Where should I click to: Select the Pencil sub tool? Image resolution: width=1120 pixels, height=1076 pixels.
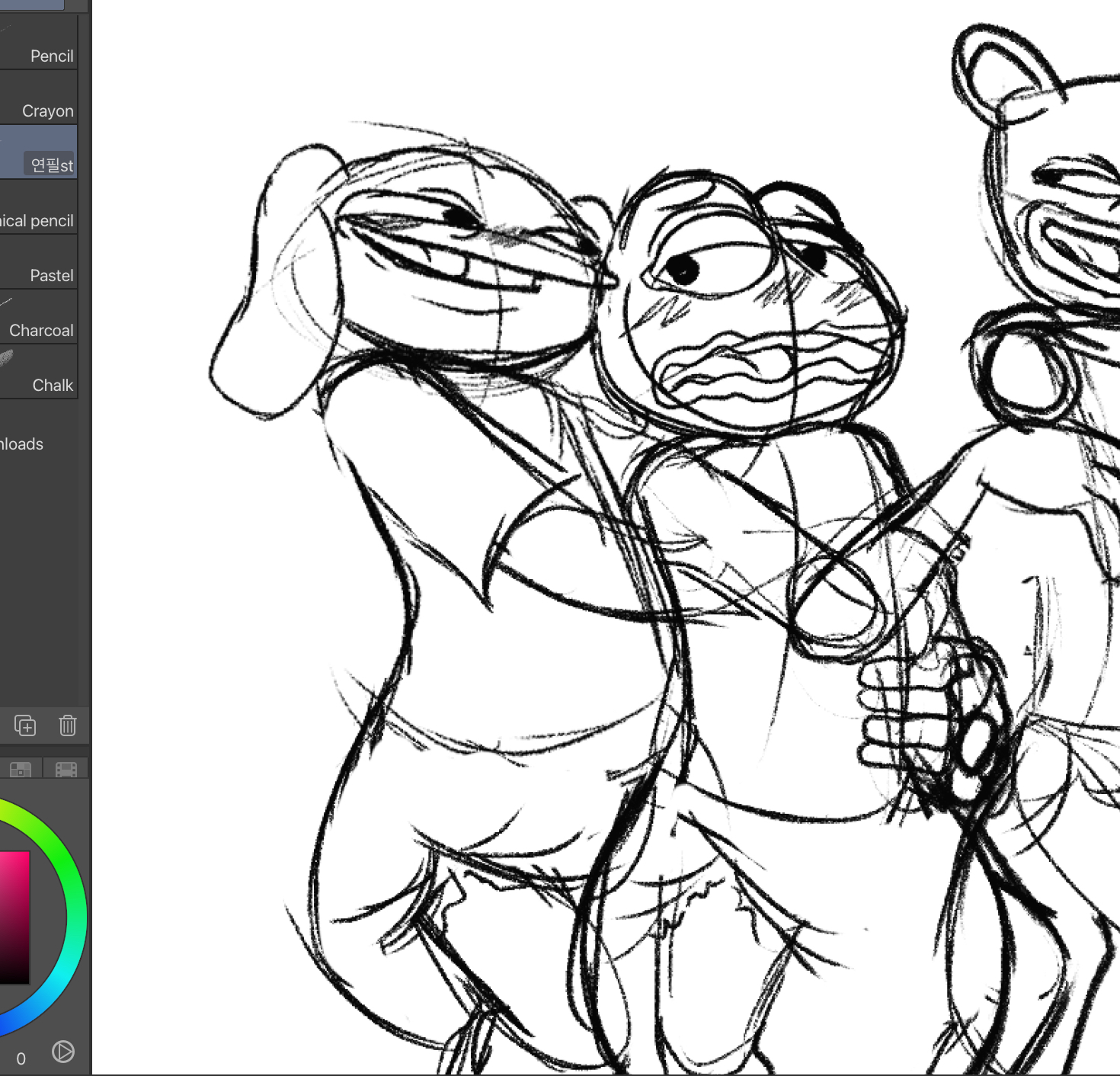click(x=38, y=43)
